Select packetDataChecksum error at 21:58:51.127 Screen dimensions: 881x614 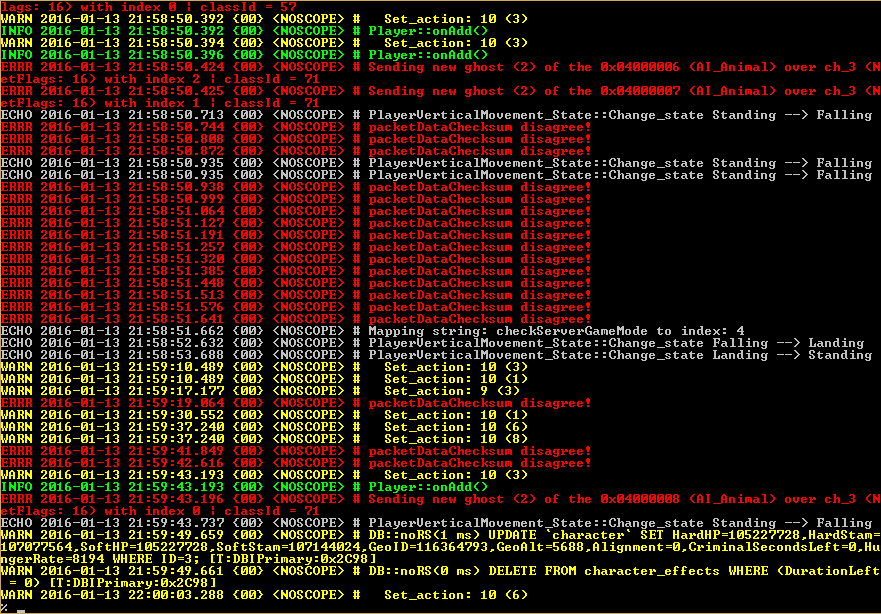[x=296, y=223]
